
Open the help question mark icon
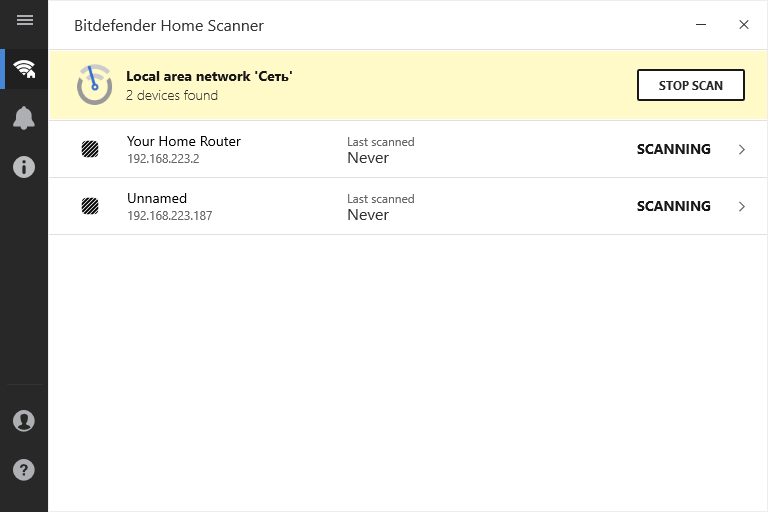pos(24,469)
